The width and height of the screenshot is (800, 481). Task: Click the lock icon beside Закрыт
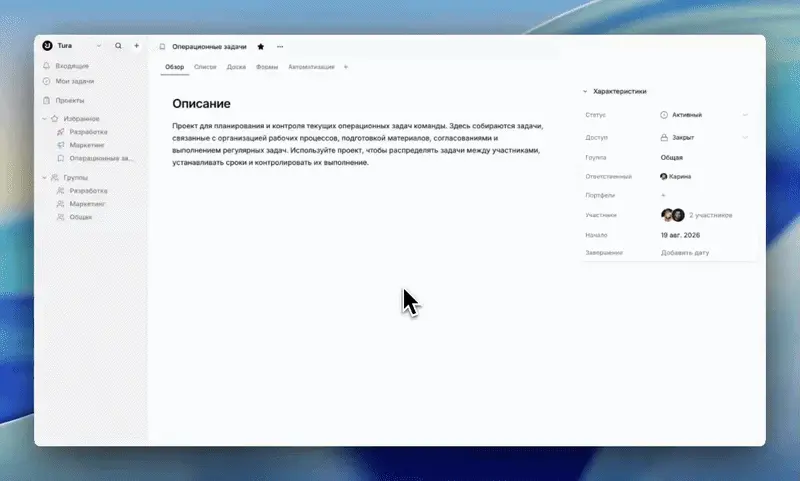[x=664, y=137]
